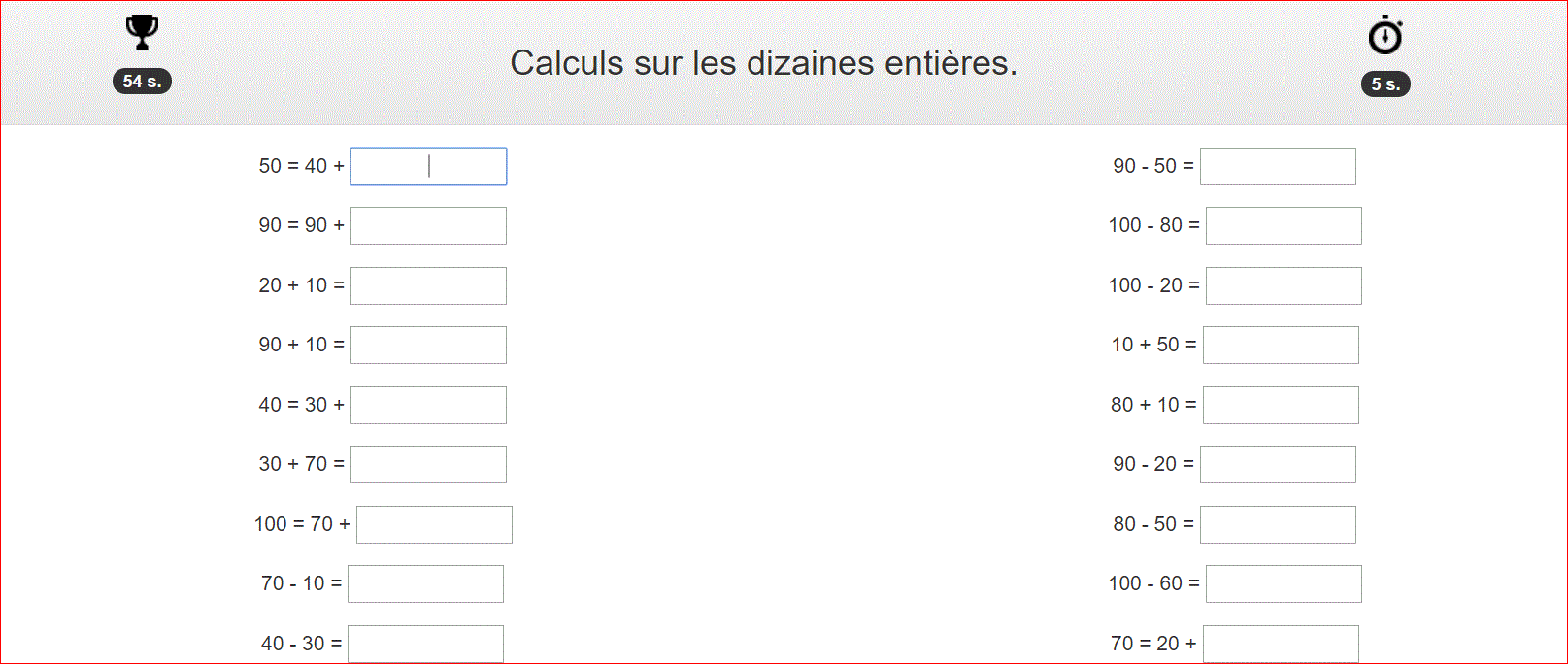Click the trophy icon
The image size is (1568, 664).
(143, 32)
